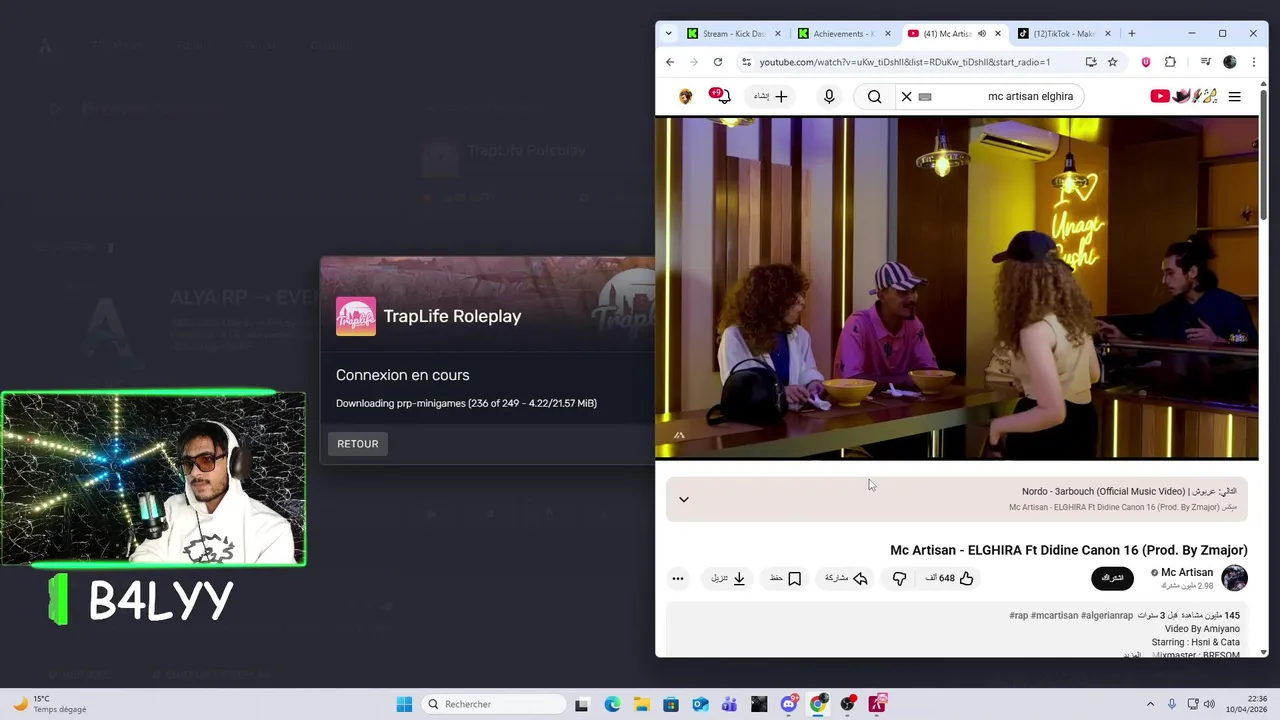Open Mc Artisan channel avatar
Screen dimensions: 1280x720
[1235, 578]
